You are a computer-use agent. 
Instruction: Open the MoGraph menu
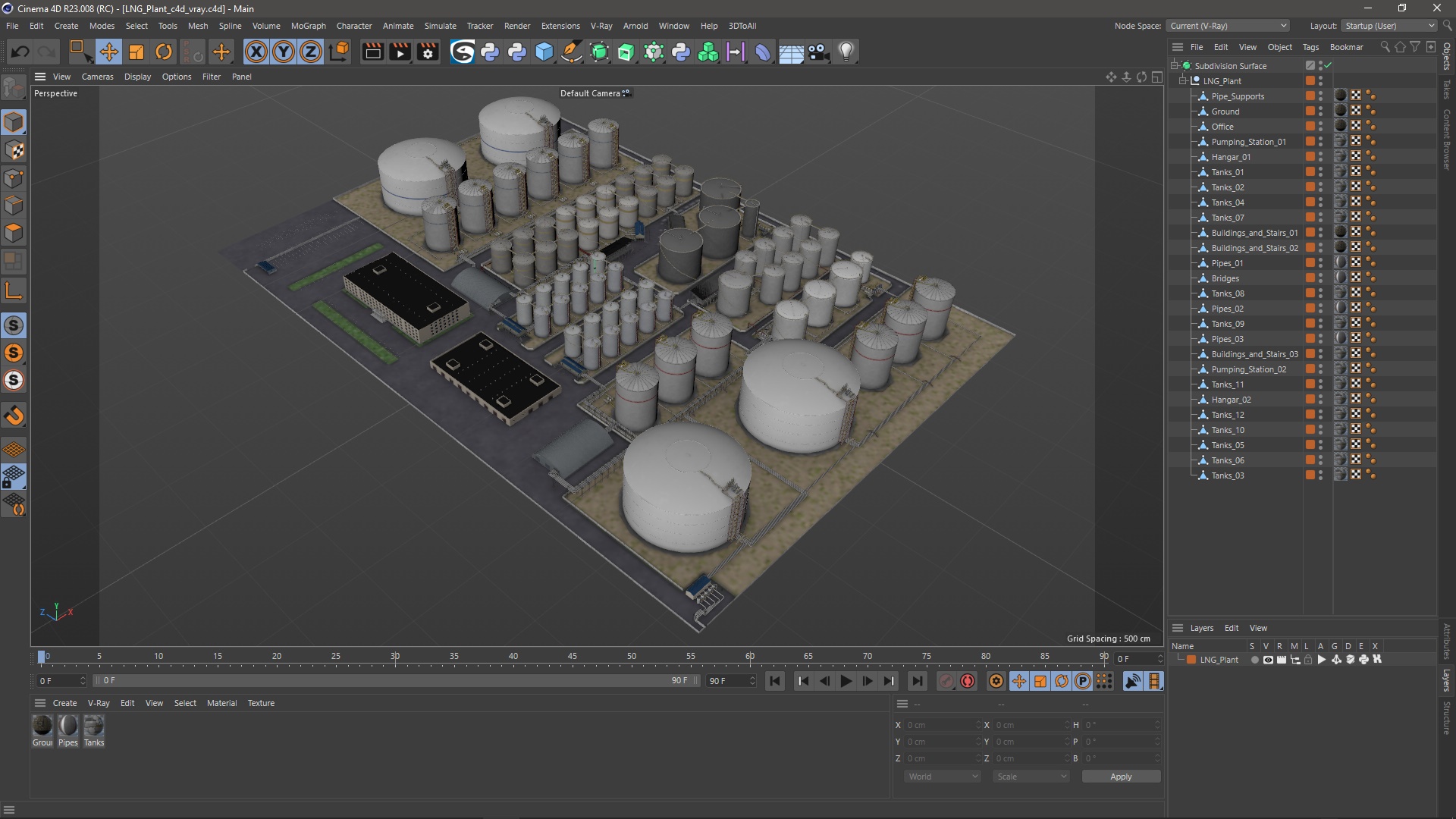coord(308,26)
